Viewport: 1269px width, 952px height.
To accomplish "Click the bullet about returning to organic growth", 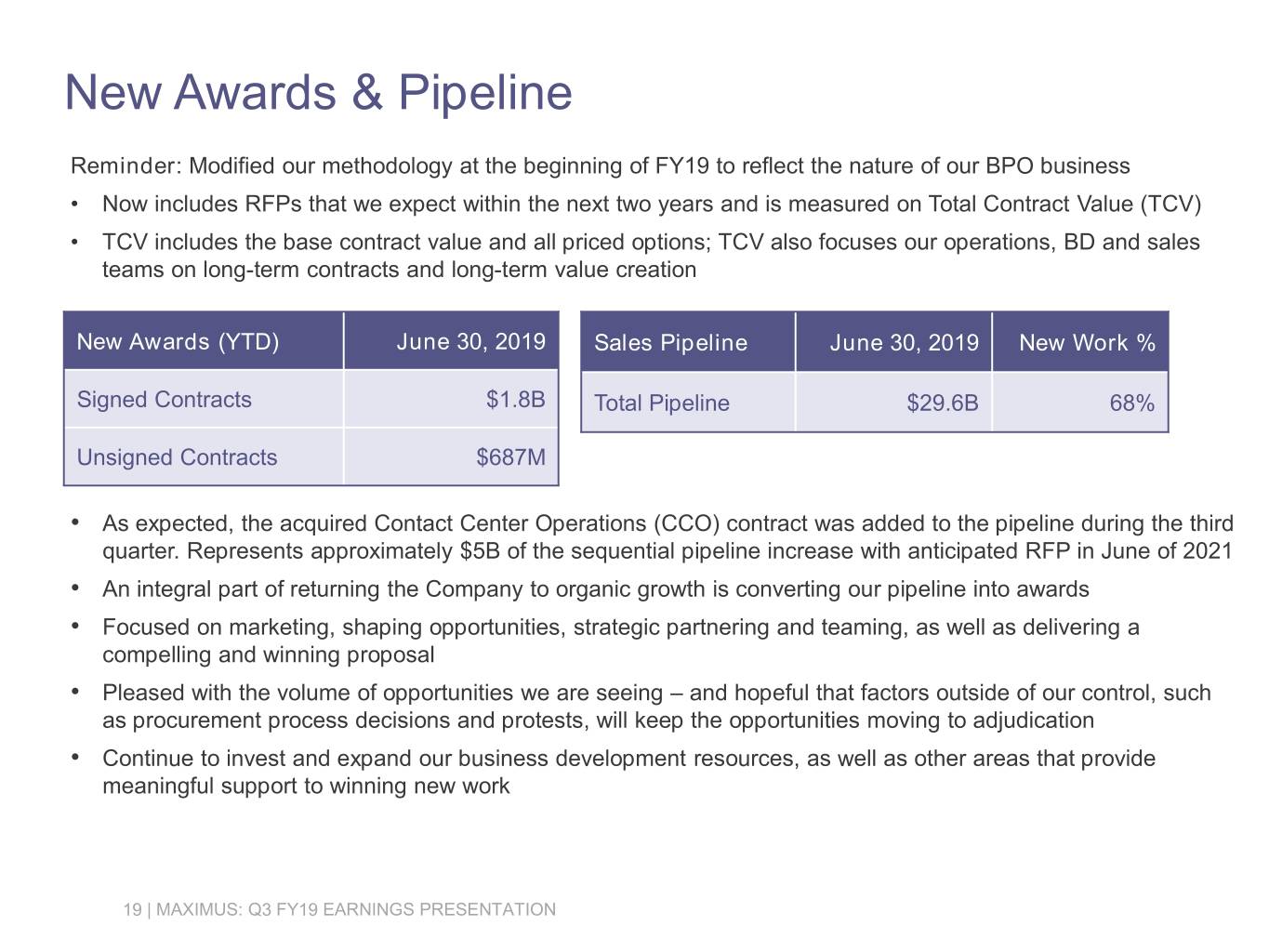I will pyautogui.click(x=595, y=589).
